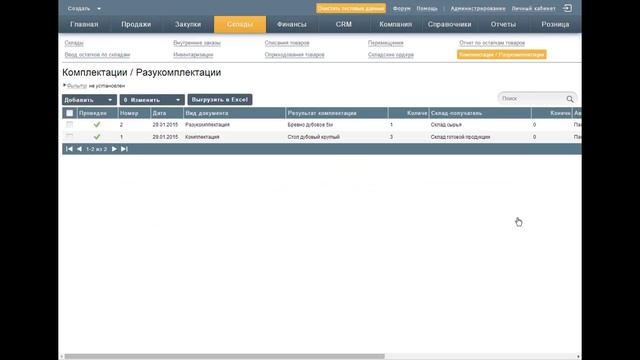Open Ввод остатков по складам link
The height and width of the screenshot is (360, 640).
pyautogui.click(x=97, y=55)
